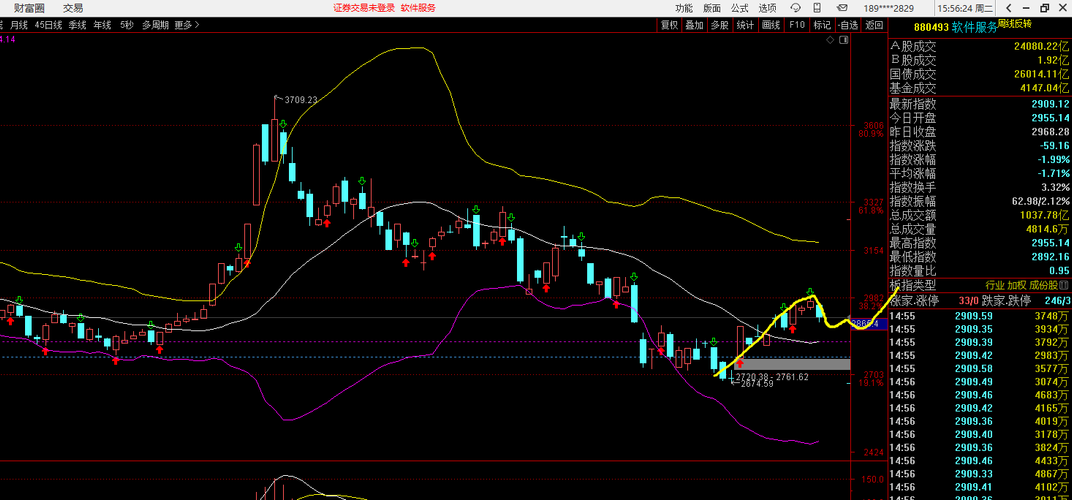Click the 标记 mark button
Screen dimensions: 1072x500
coord(822,25)
